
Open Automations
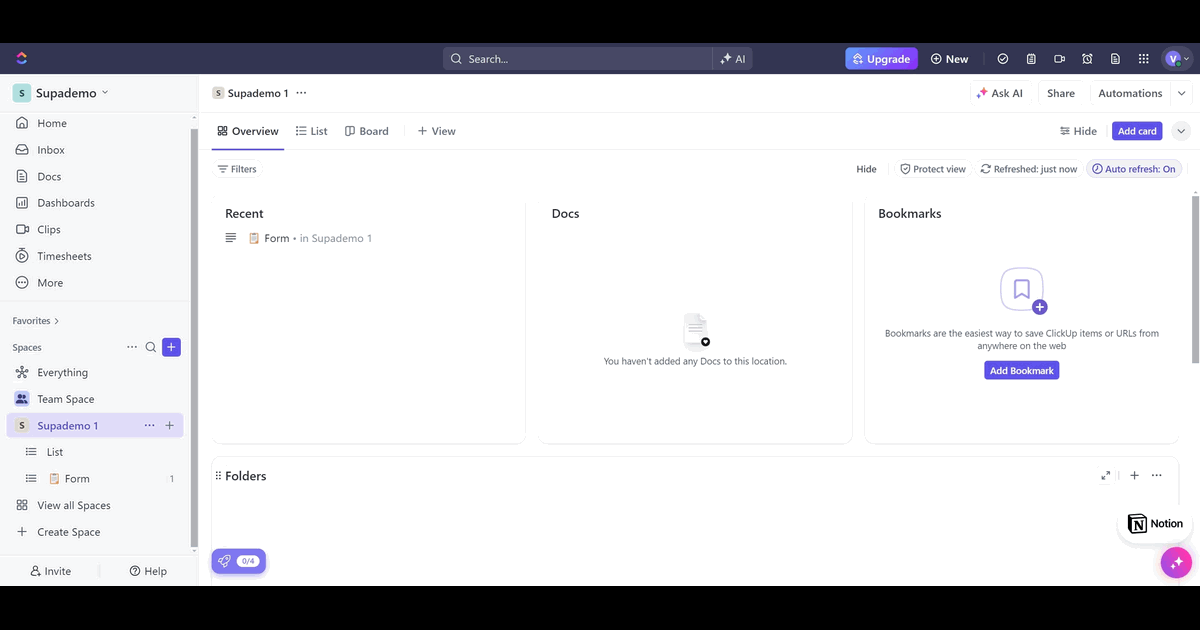1130,93
